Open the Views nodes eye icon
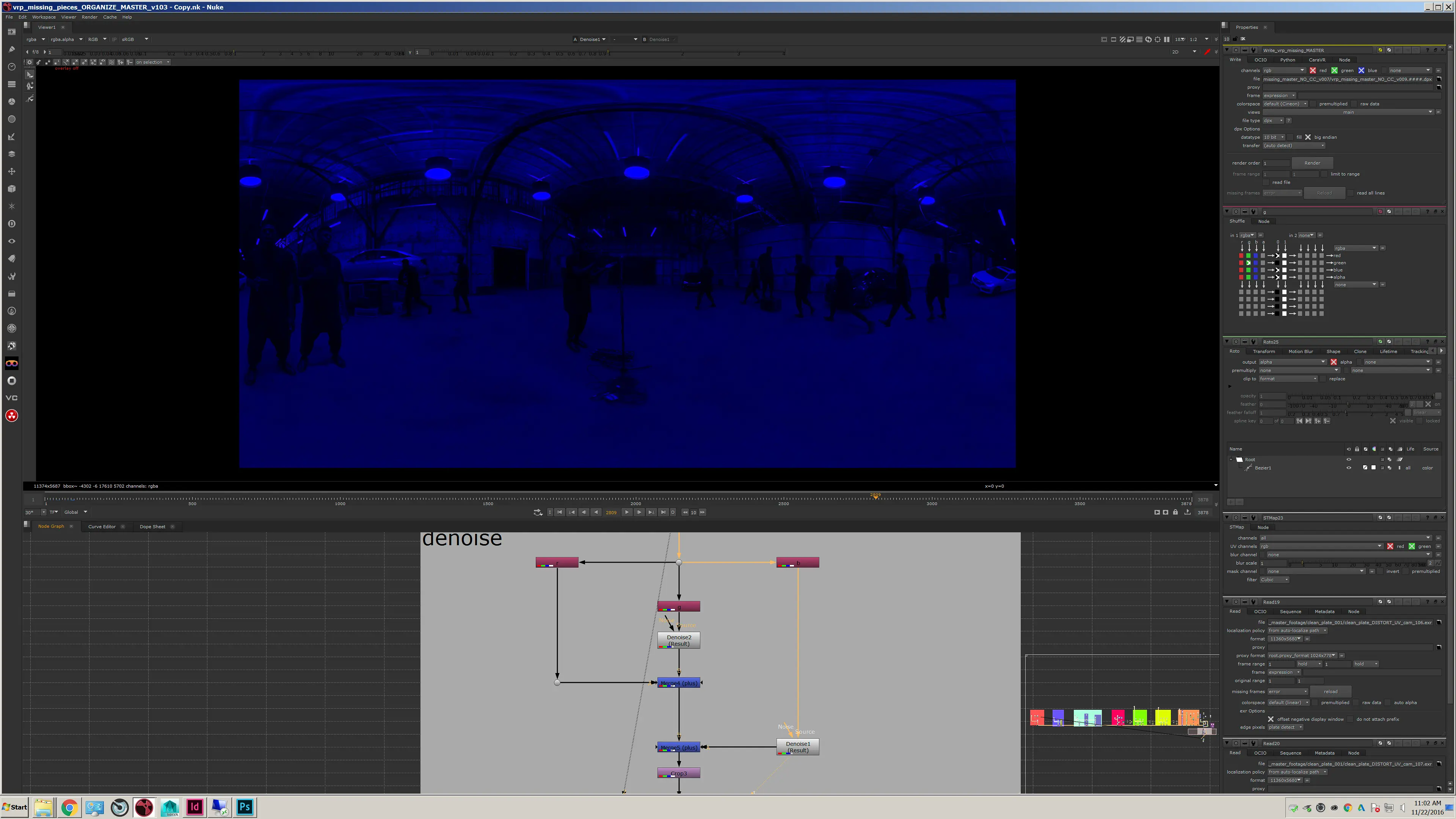The image size is (1456, 819). (11, 242)
